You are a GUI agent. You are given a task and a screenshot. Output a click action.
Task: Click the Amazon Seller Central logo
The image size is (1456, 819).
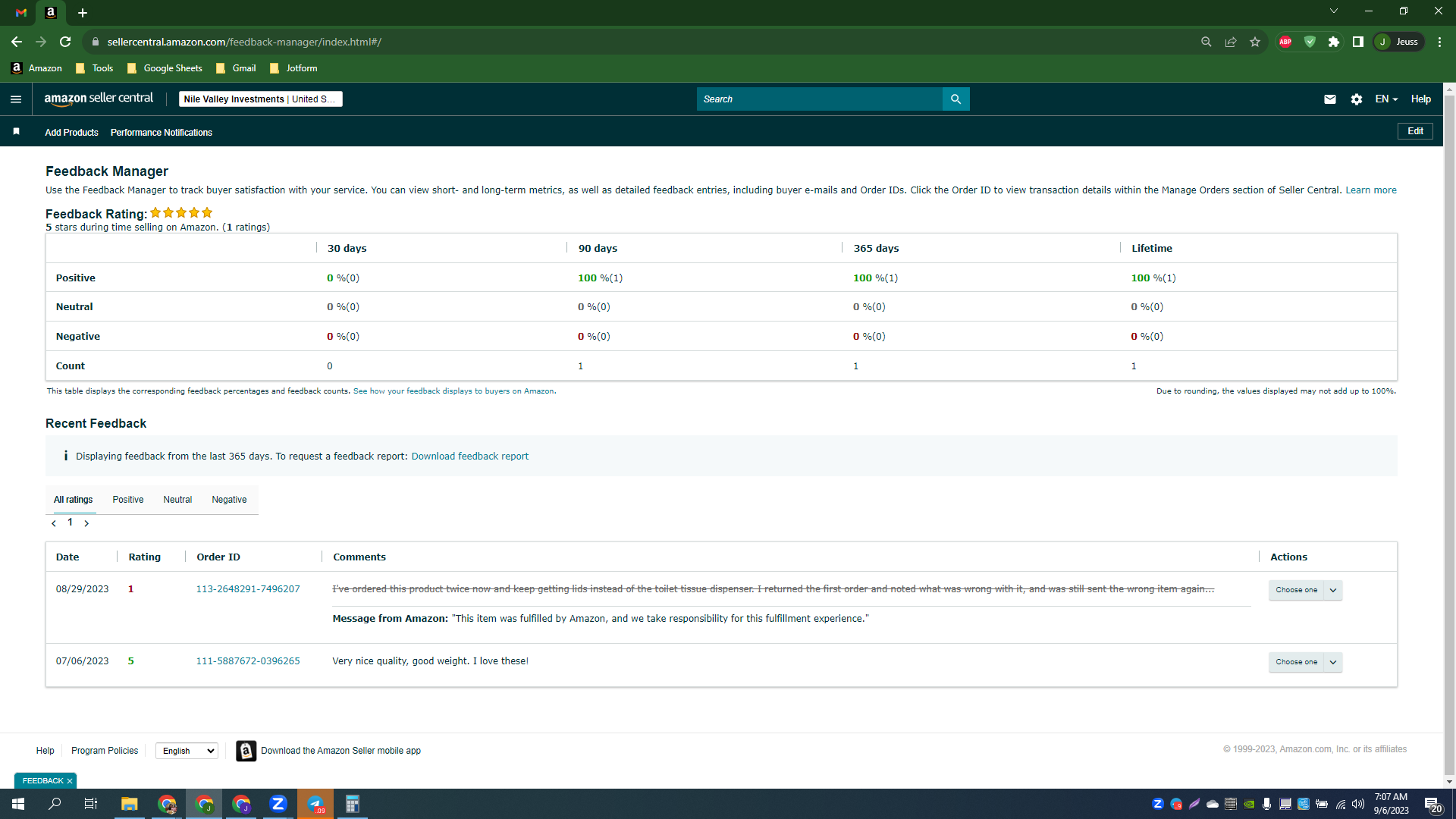[x=99, y=99]
